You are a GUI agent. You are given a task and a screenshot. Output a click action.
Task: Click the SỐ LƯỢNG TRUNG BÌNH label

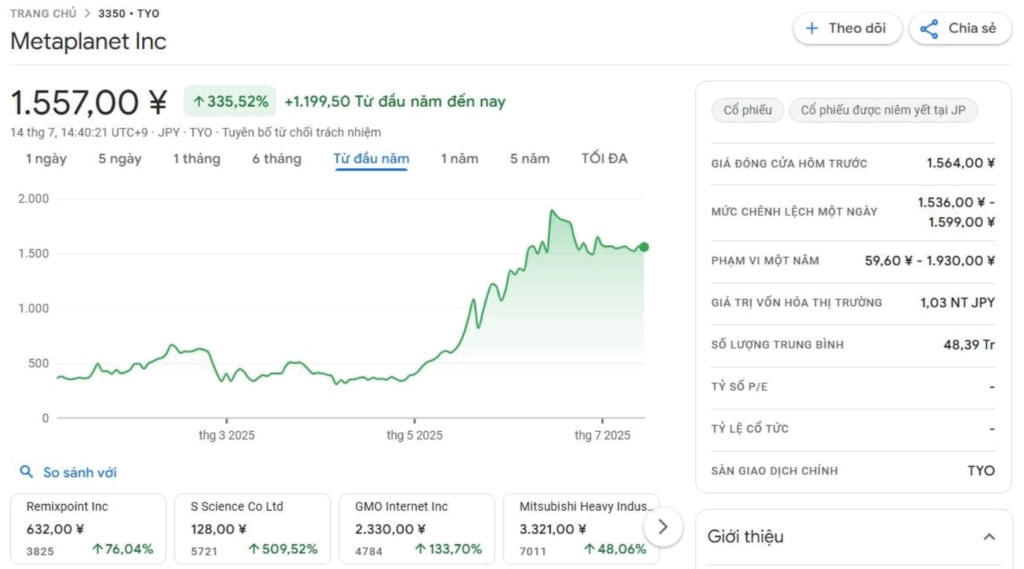pos(777,344)
